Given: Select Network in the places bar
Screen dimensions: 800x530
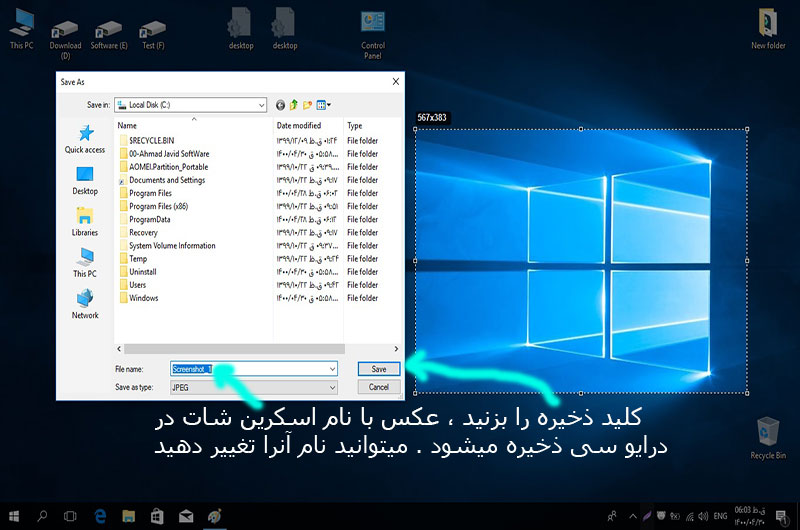Looking at the screenshot, I should (x=85, y=305).
